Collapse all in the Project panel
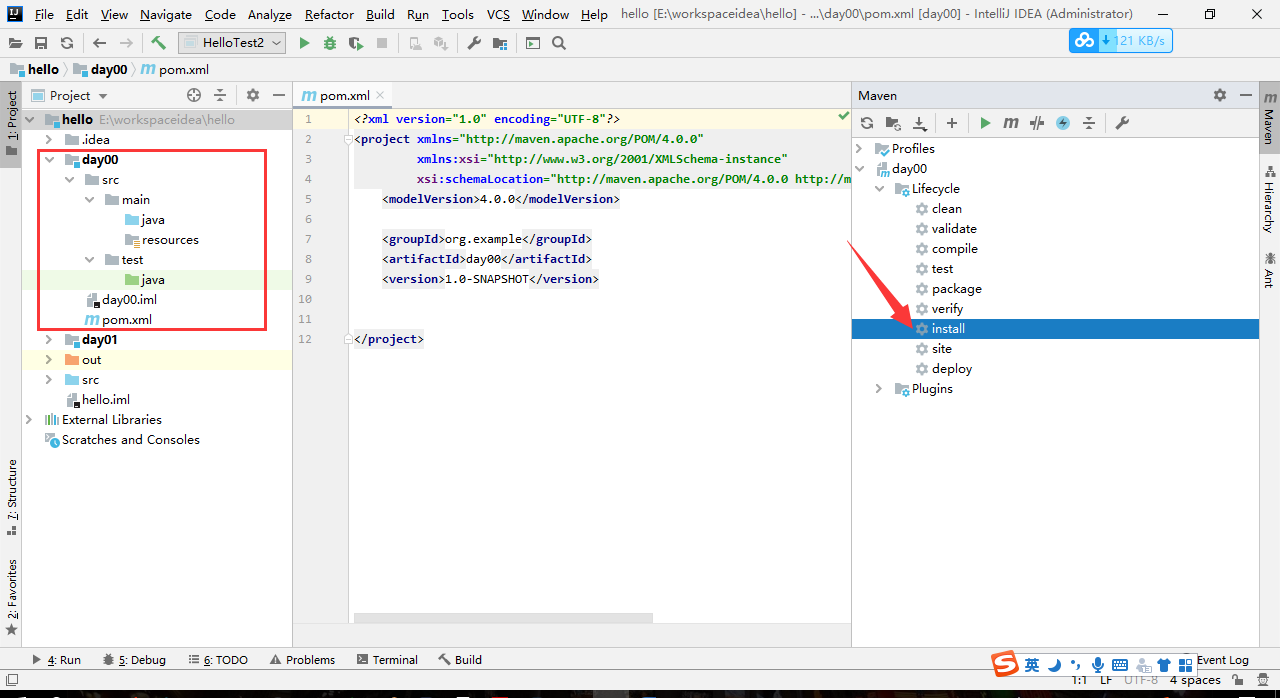 point(220,95)
